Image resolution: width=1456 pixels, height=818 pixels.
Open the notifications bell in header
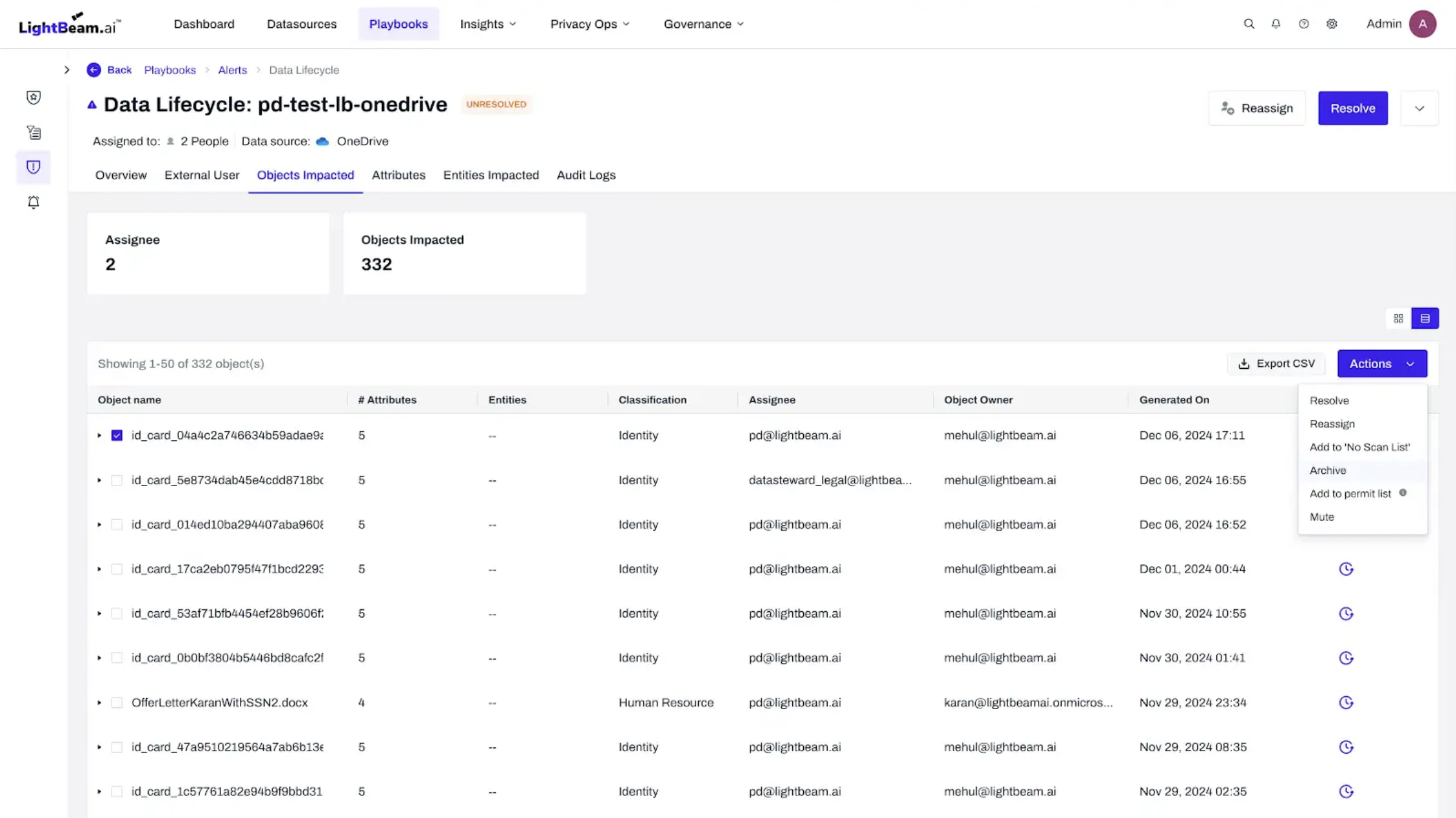(x=1276, y=24)
